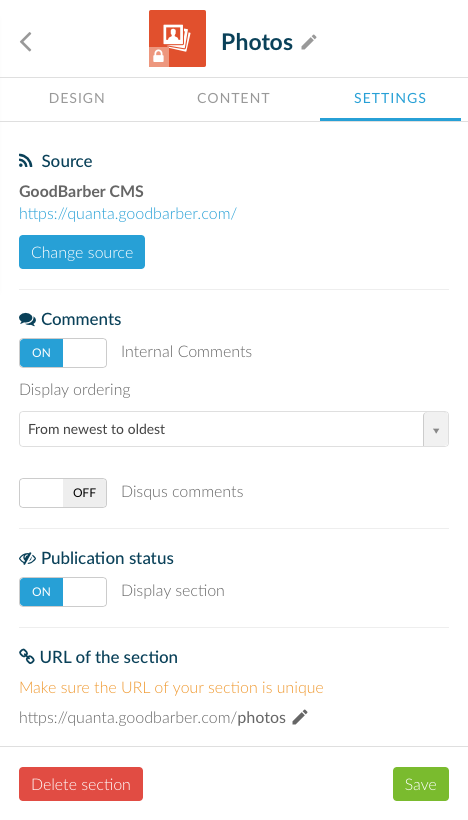Select the SETTINGS tab
Image resolution: width=468 pixels, height=820 pixels.
click(x=390, y=98)
